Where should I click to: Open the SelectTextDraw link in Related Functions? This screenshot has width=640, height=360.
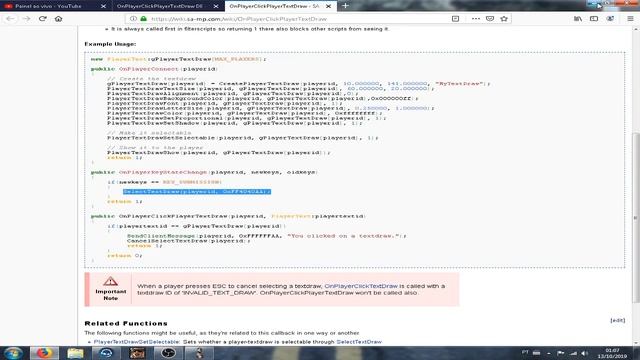pyautogui.click(x=359, y=342)
